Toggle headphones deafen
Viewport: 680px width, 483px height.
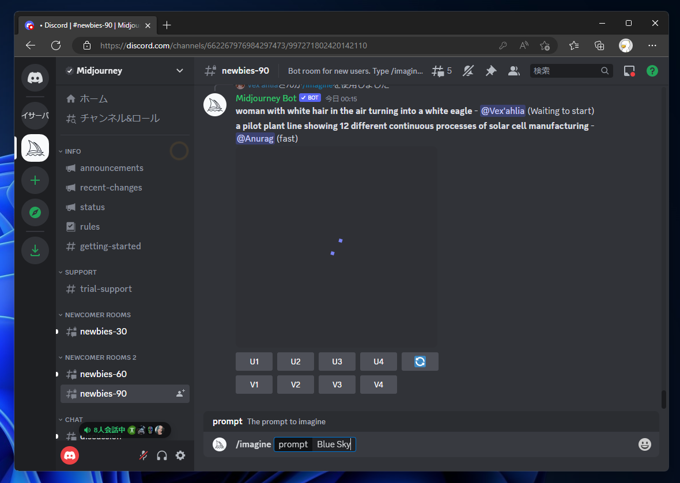tap(162, 455)
